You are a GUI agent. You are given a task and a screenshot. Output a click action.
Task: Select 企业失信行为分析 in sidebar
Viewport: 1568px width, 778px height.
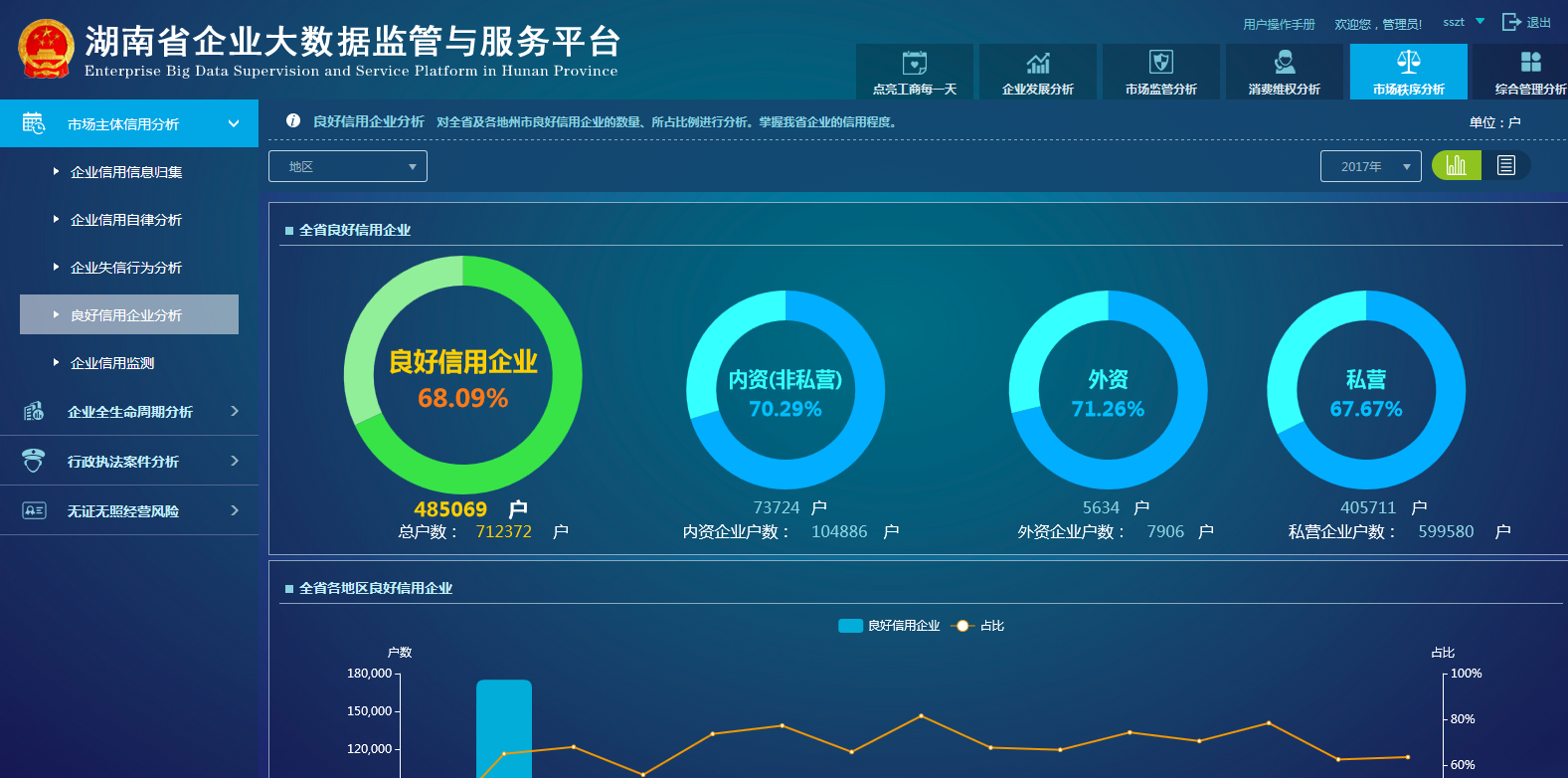pyautogui.click(x=126, y=268)
